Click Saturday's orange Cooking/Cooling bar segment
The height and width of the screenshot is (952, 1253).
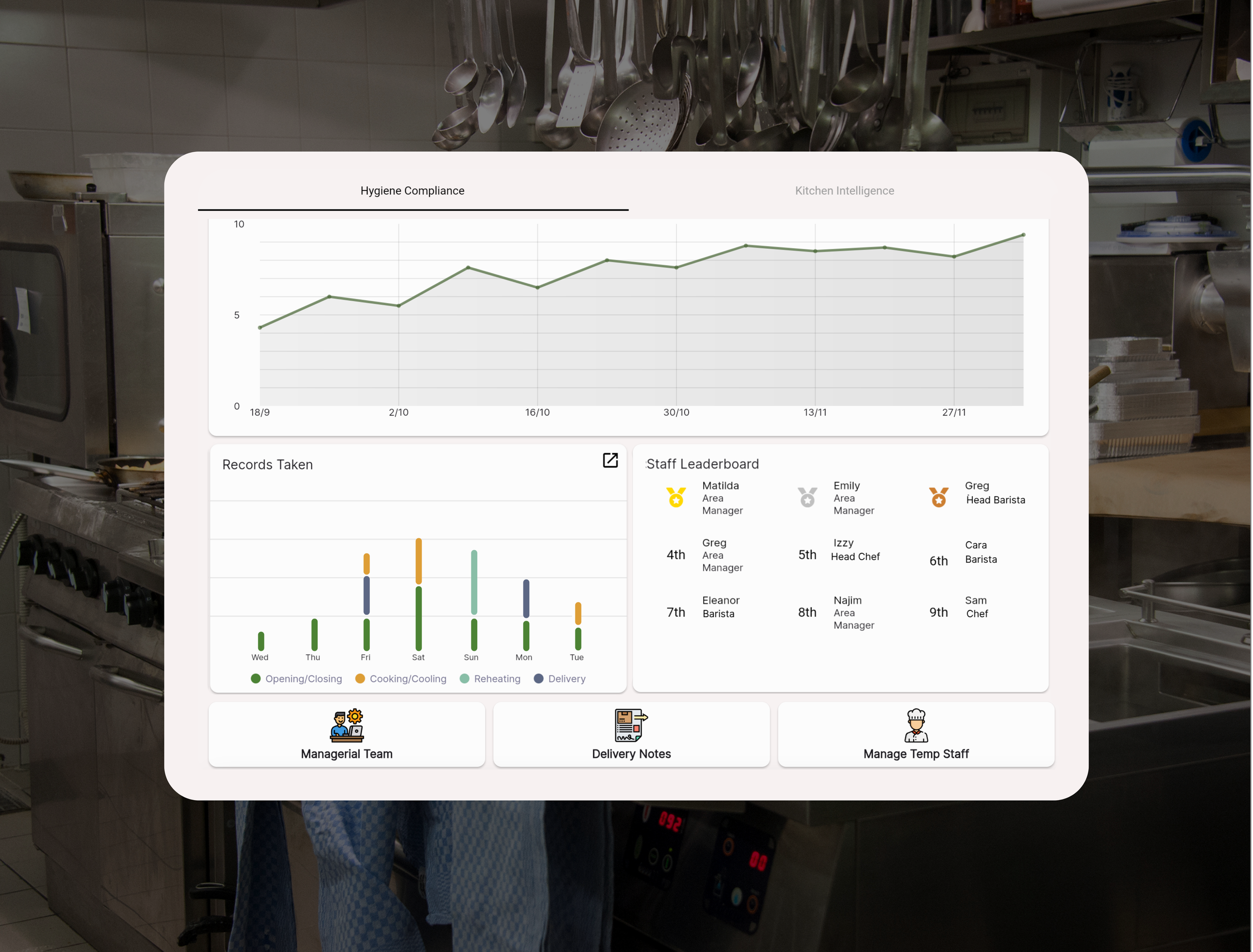pyautogui.click(x=419, y=561)
